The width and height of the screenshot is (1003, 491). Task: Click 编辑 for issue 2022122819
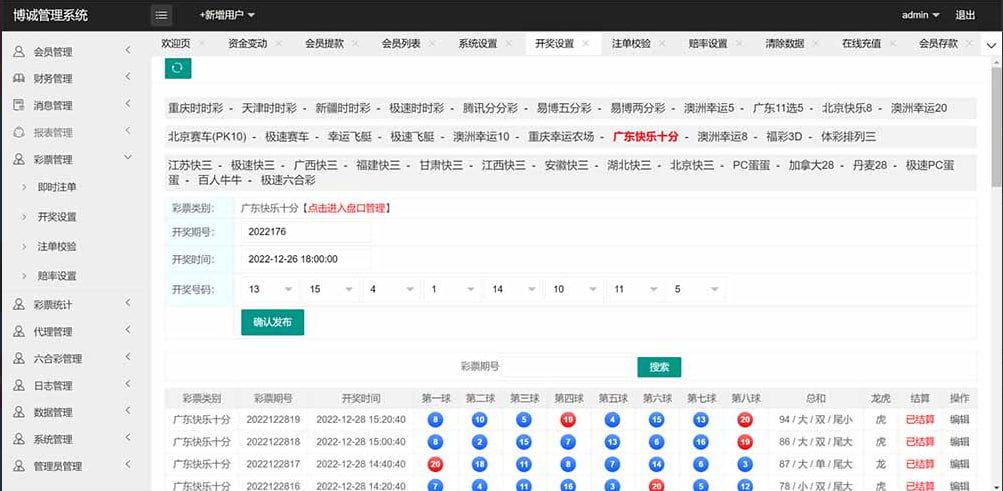959,420
